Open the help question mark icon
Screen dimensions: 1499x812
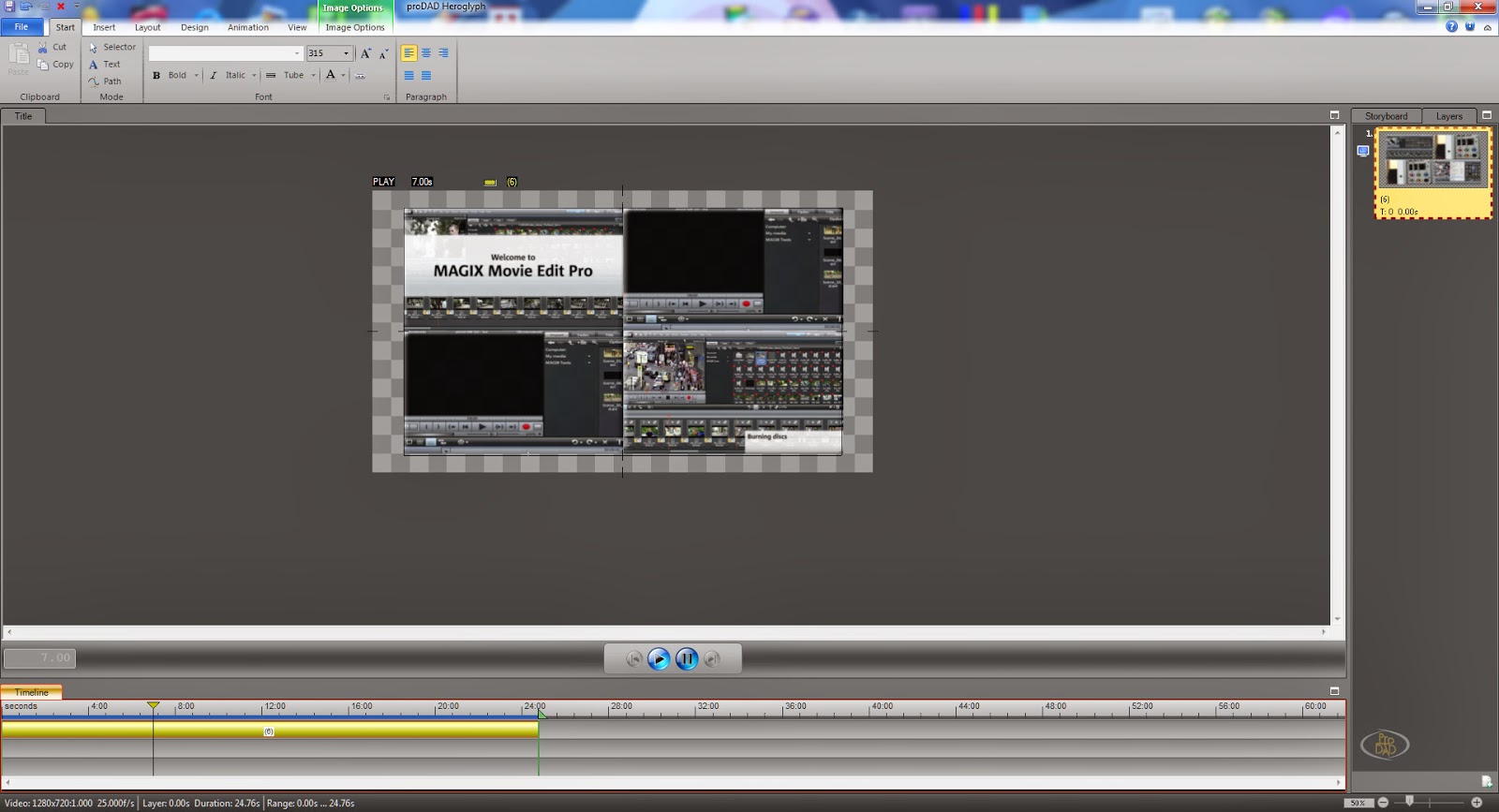[x=1451, y=26]
